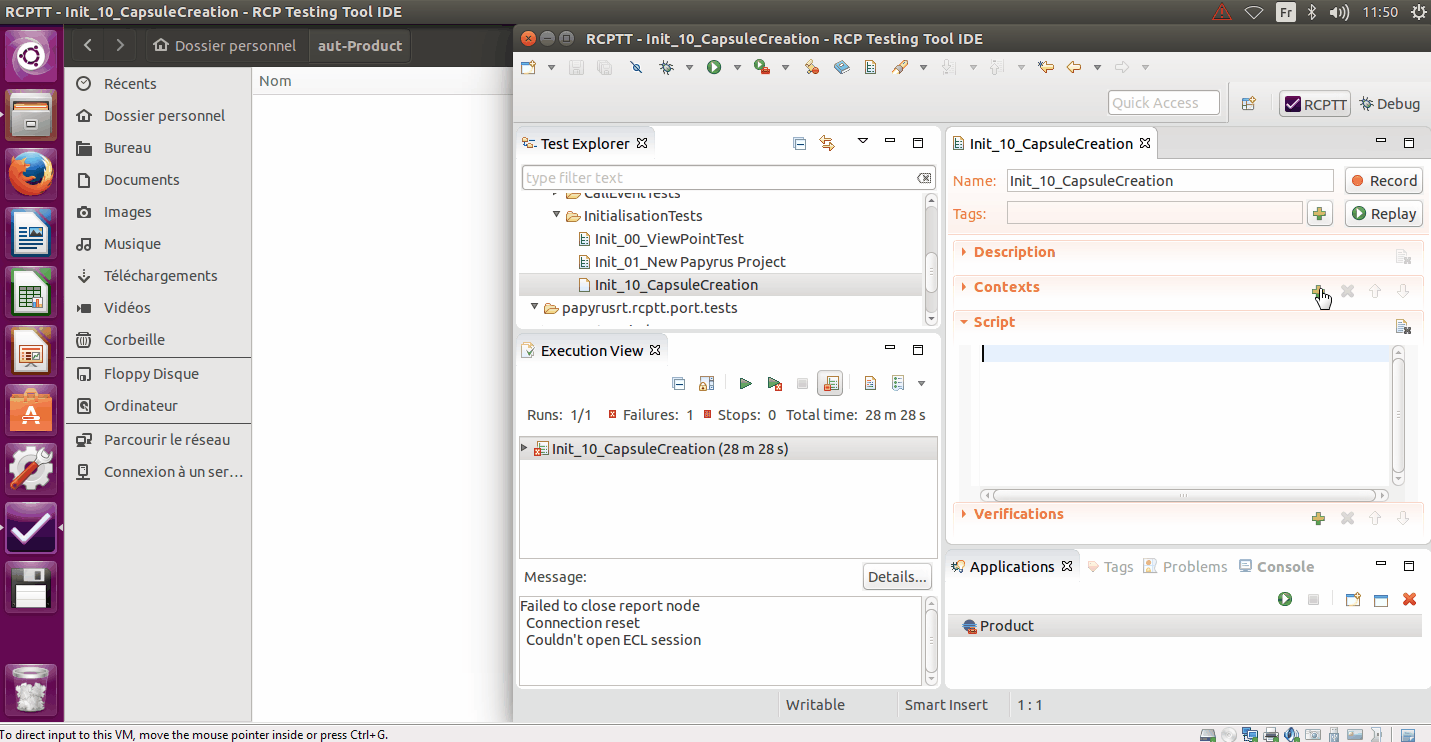Open the Run dropdown arrow

737,68
